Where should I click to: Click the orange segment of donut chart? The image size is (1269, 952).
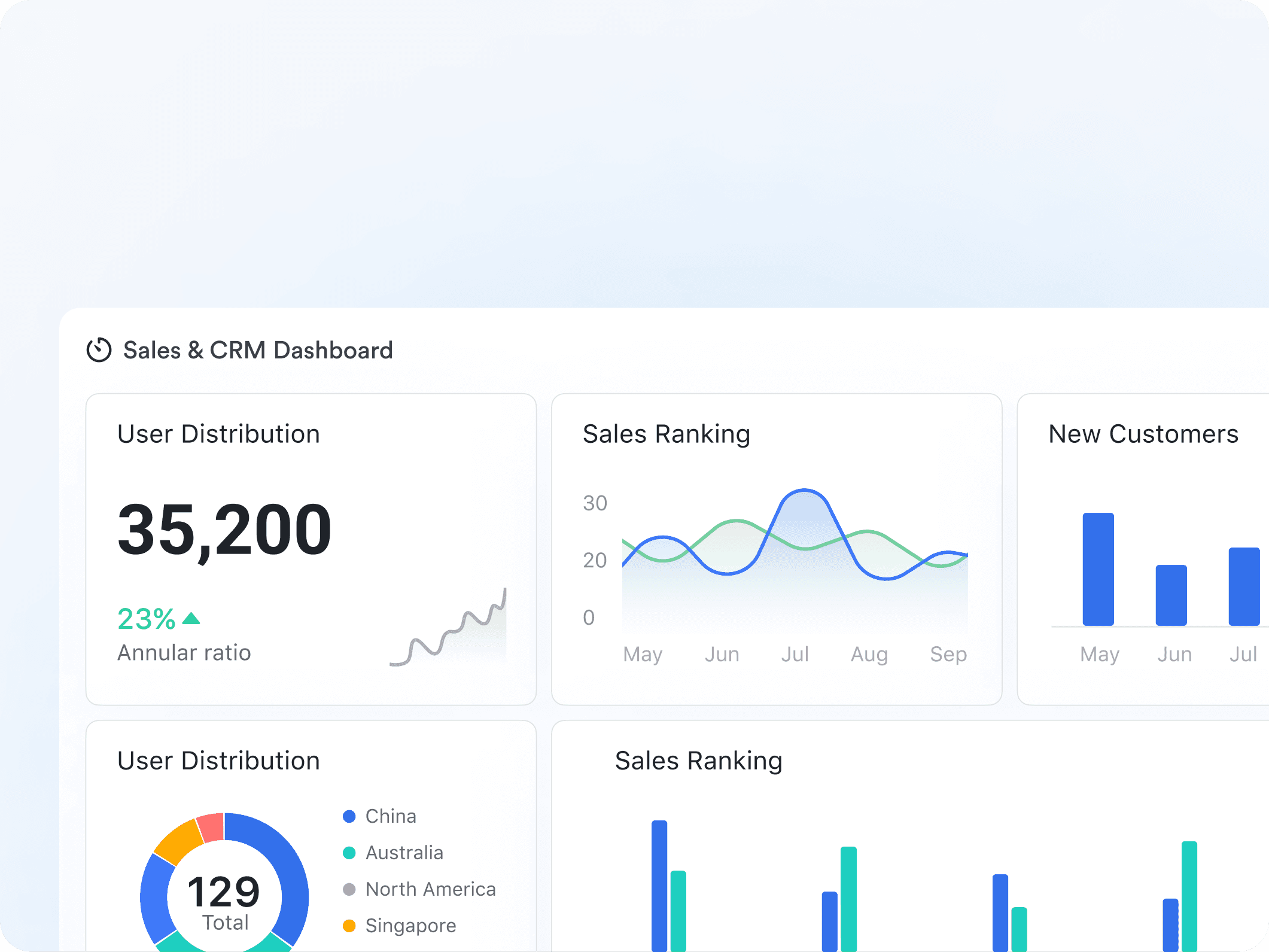pyautogui.click(x=179, y=842)
